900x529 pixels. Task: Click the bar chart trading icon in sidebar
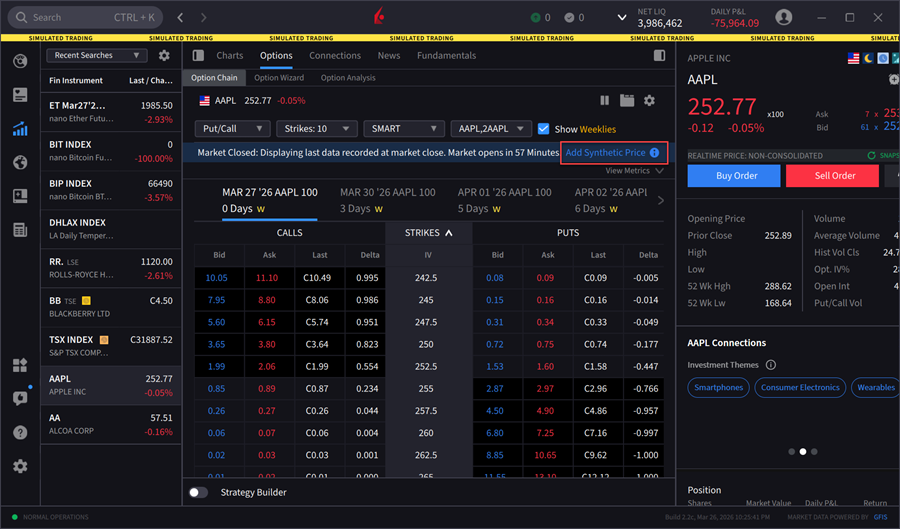[x=20, y=129]
